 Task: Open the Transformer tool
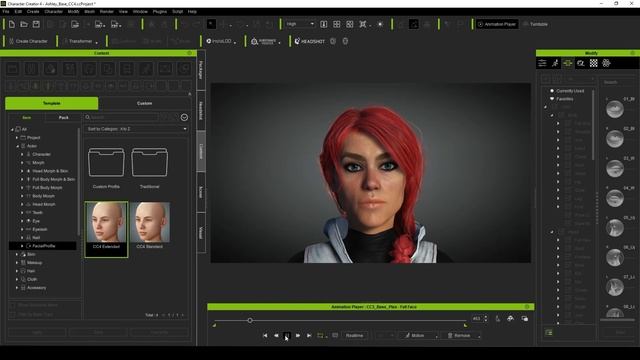coord(80,41)
